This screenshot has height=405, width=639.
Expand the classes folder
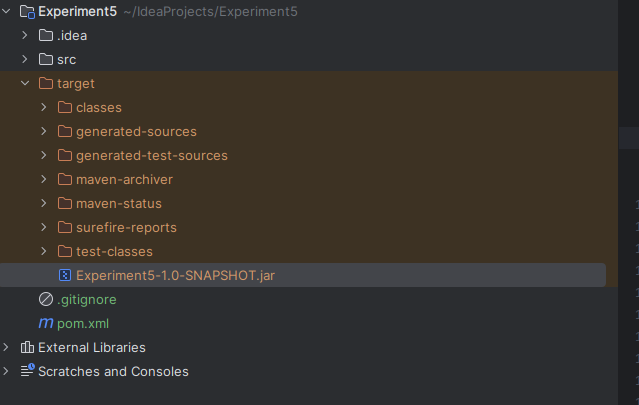point(44,108)
